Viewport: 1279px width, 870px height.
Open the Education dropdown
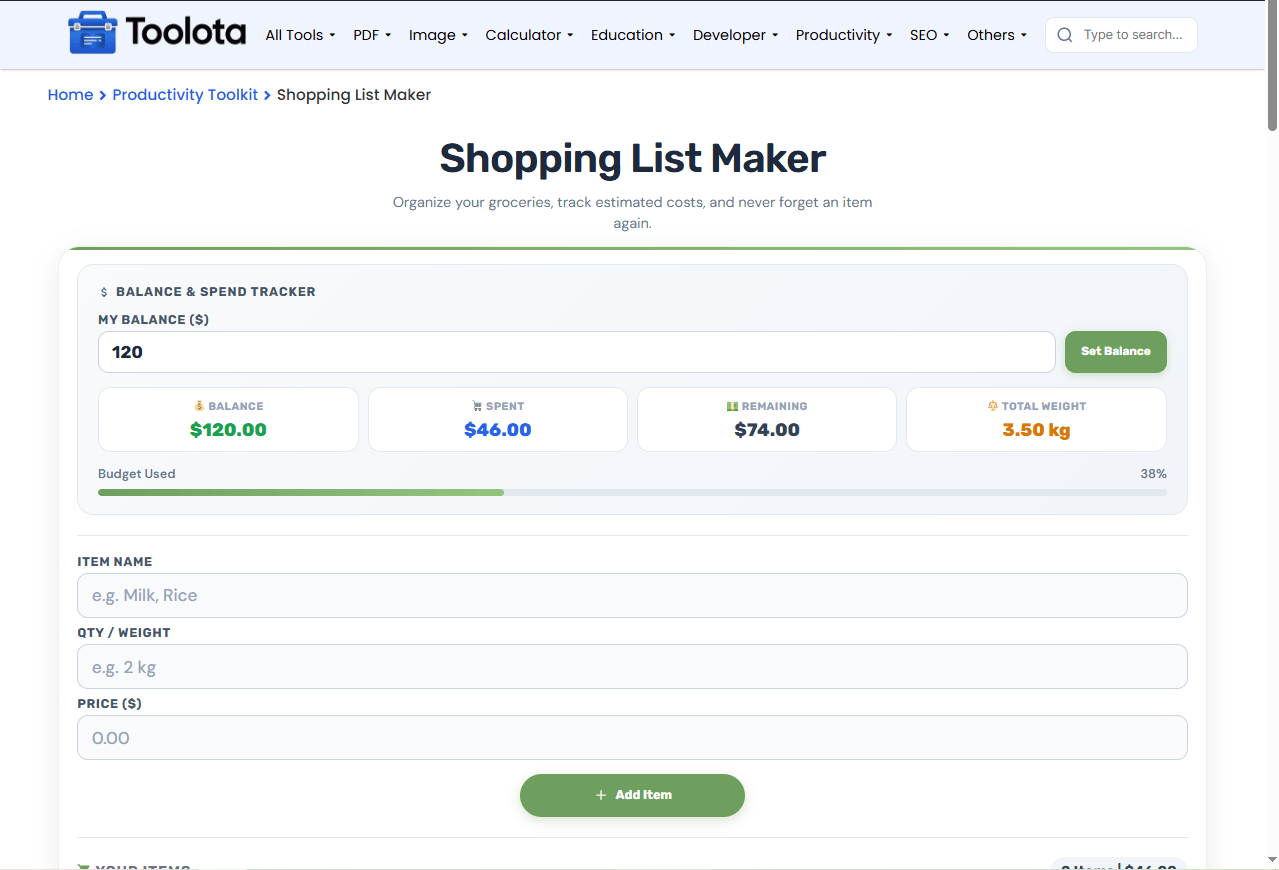point(633,35)
